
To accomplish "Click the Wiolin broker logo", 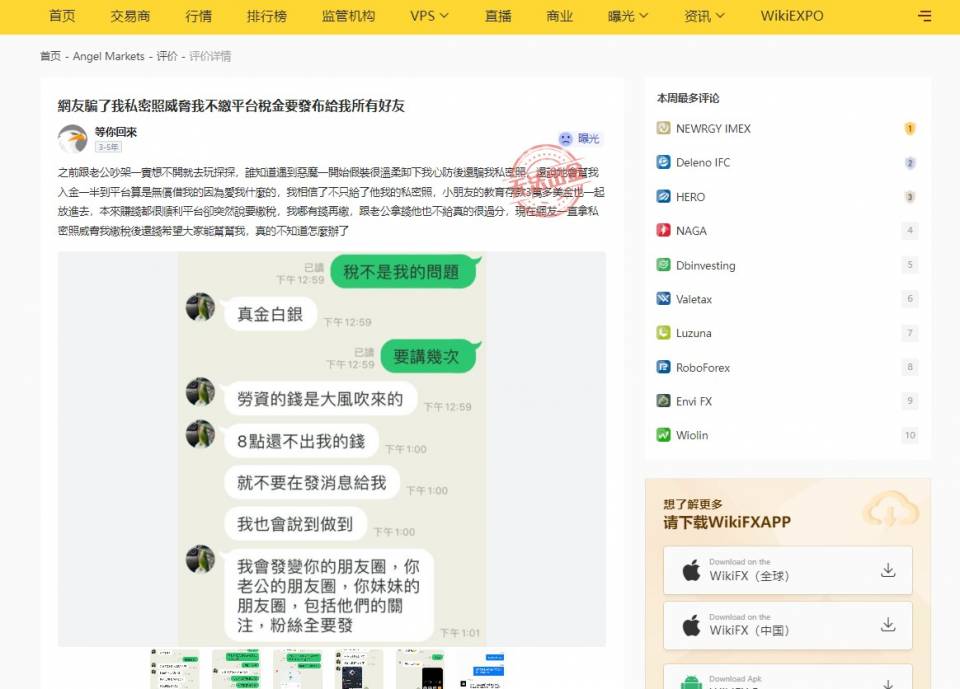I will [664, 435].
